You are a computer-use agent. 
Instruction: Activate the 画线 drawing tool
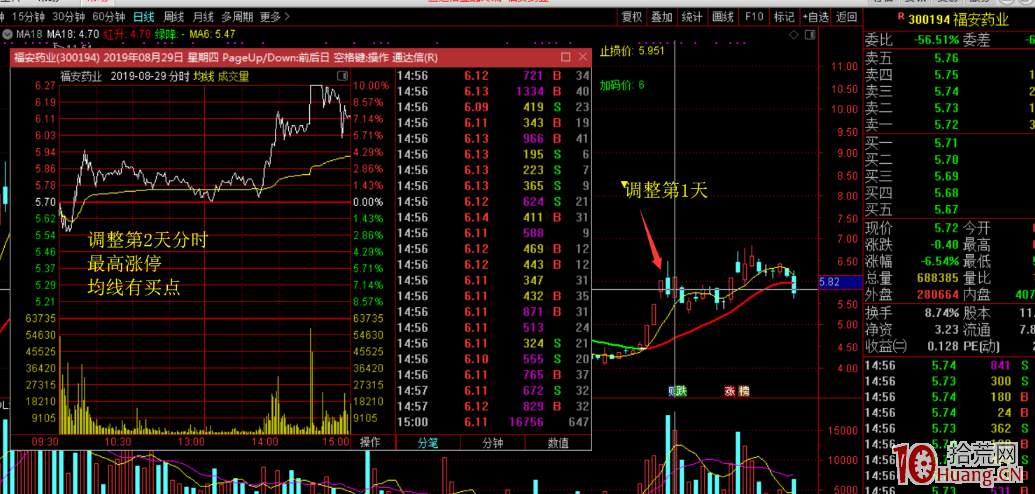click(x=723, y=17)
